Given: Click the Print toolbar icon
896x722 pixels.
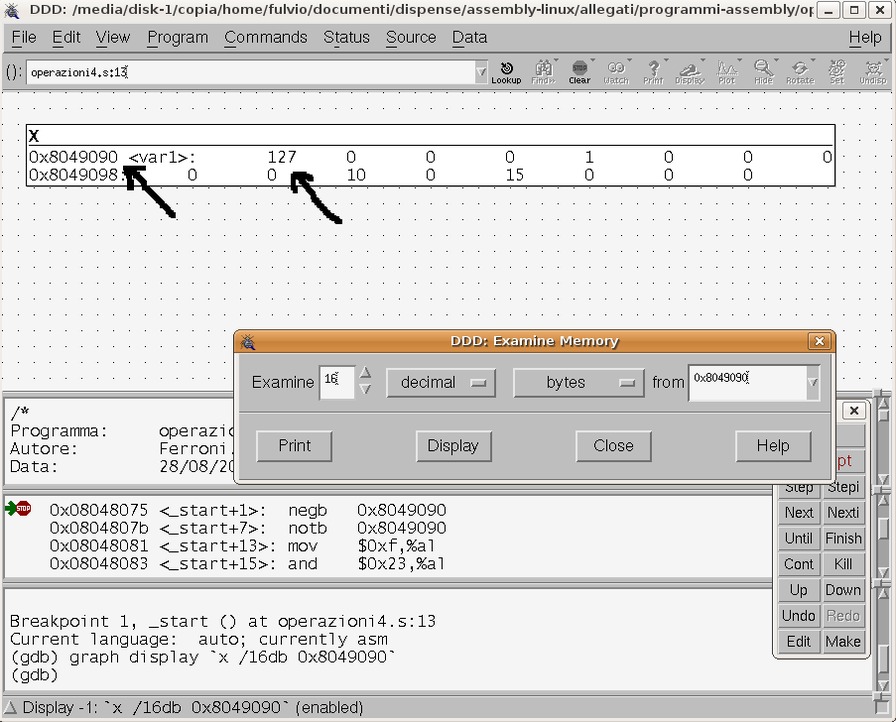Looking at the screenshot, I should pyautogui.click(x=653, y=73).
